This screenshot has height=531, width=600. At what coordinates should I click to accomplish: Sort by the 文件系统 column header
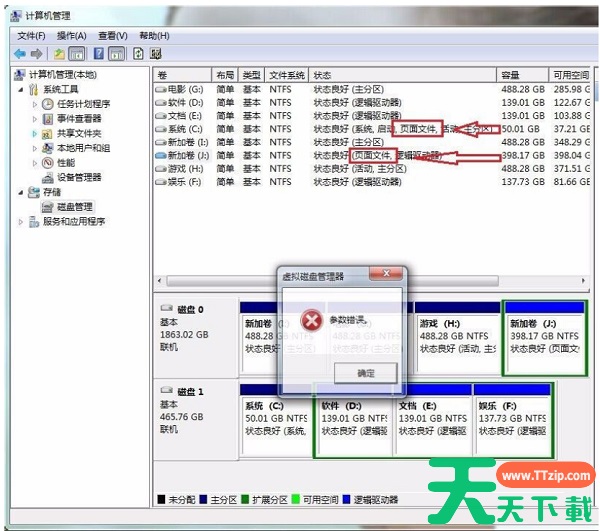click(287, 75)
